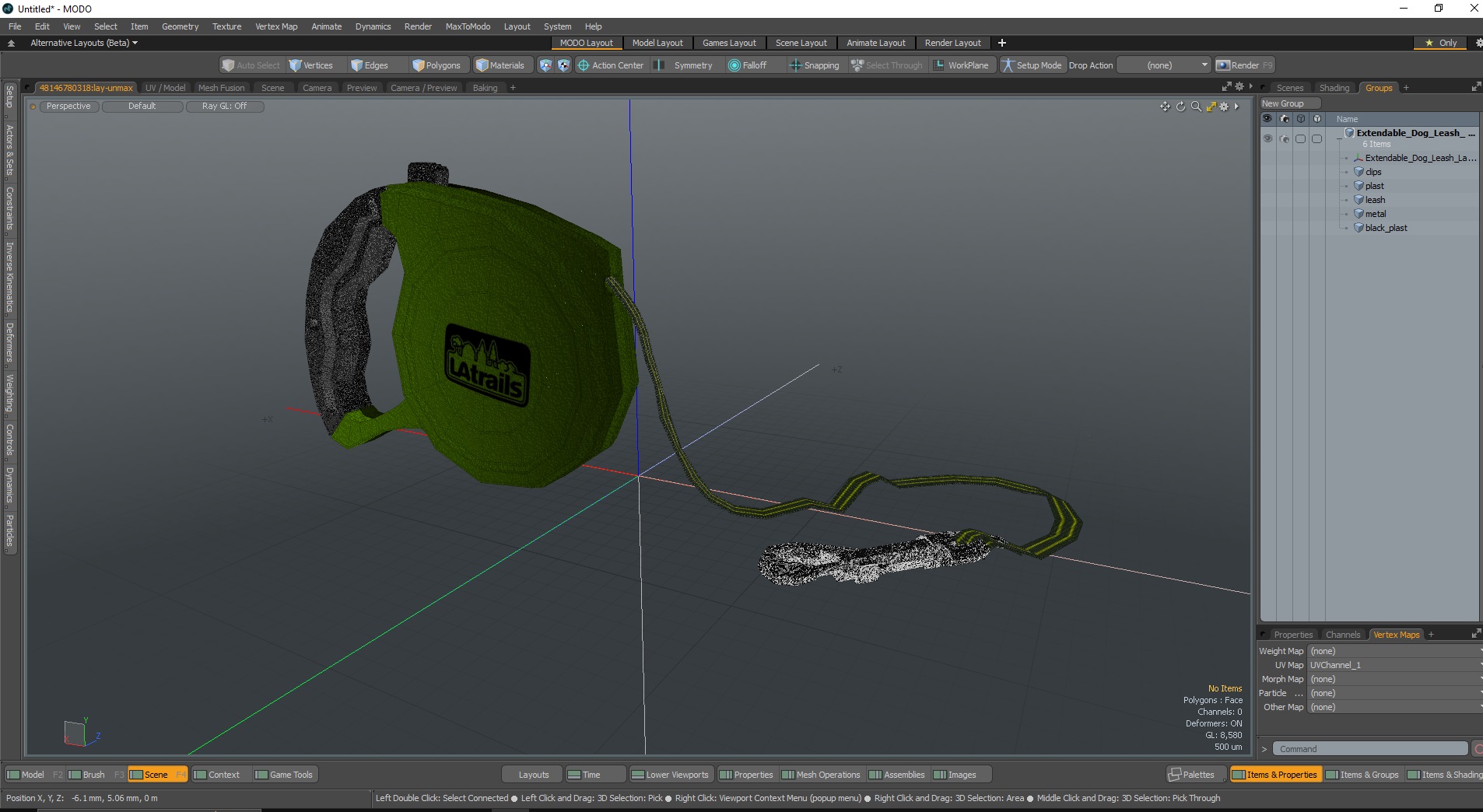
Task: Click viewport rotate icon
Action: pos(1180,107)
